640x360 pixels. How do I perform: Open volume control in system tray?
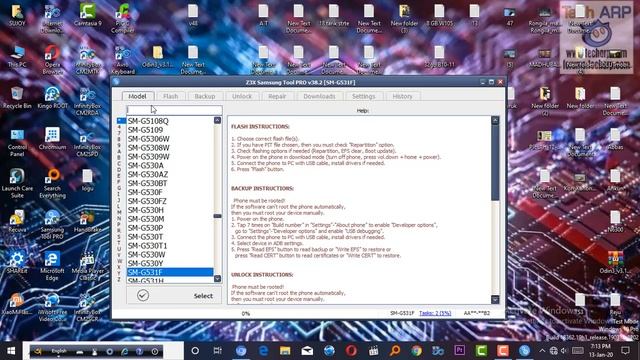[564, 351]
